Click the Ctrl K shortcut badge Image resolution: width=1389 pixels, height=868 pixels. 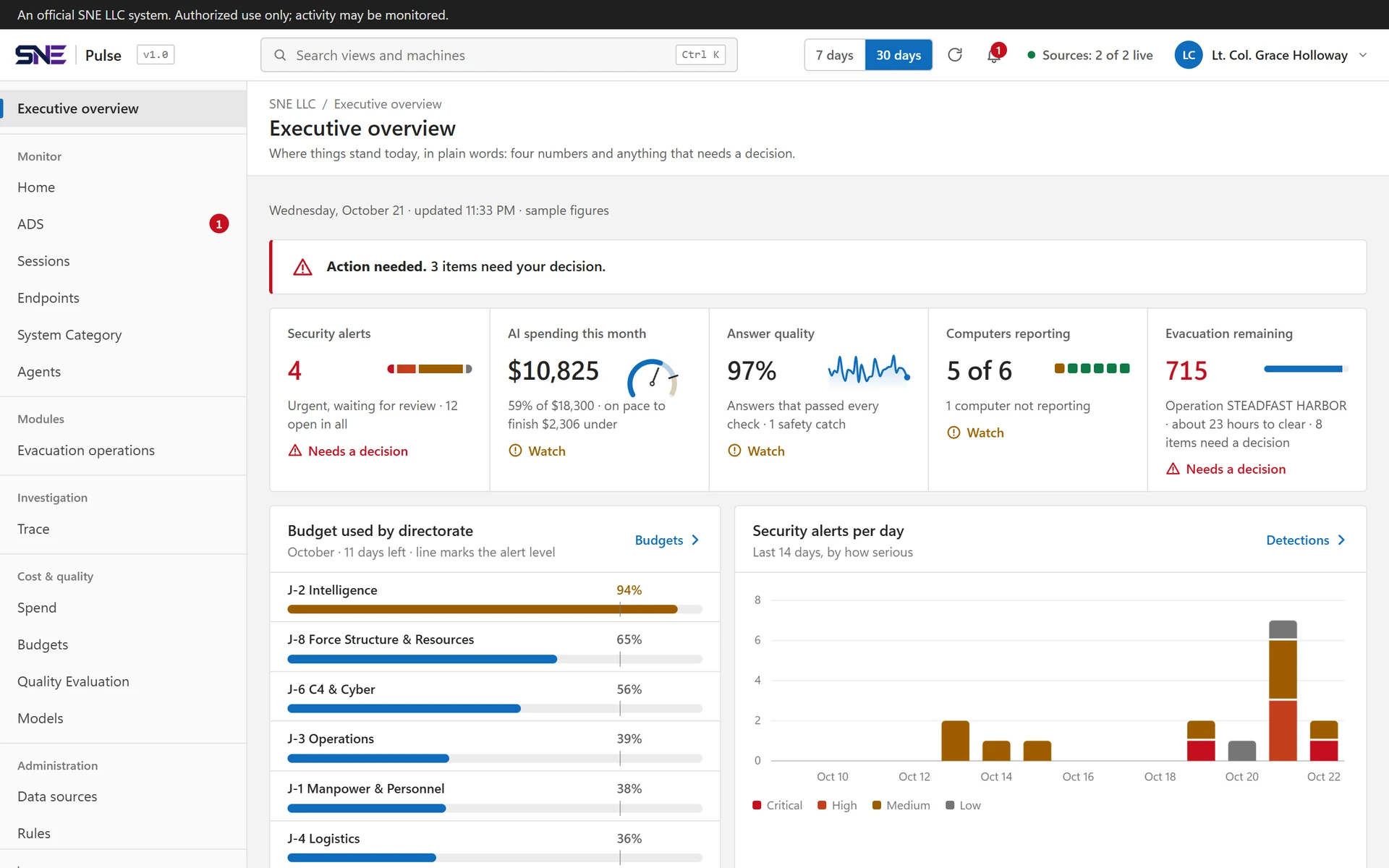coord(700,55)
